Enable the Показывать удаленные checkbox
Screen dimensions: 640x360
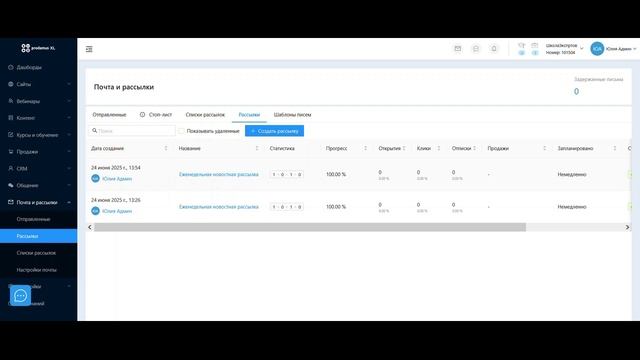point(181,131)
